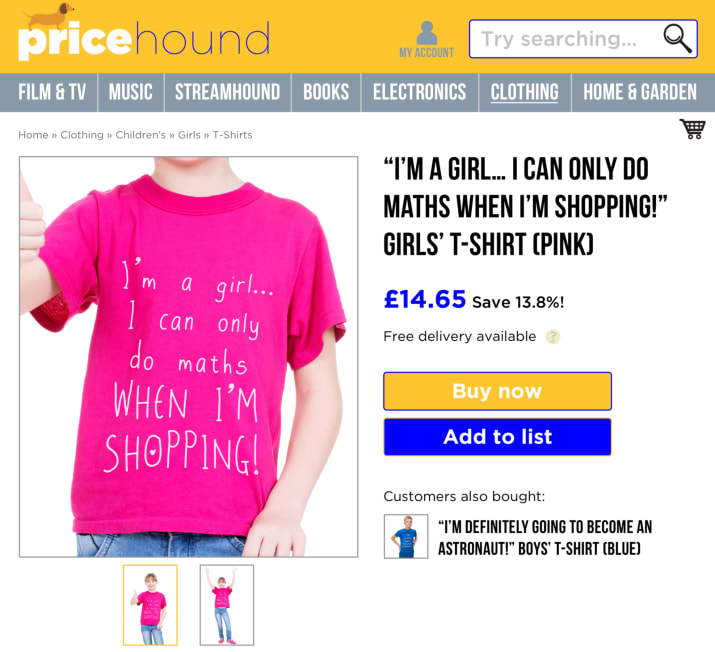The width and height of the screenshot is (715, 652).
Task: Select the Electronics menu item
Action: click(x=420, y=92)
